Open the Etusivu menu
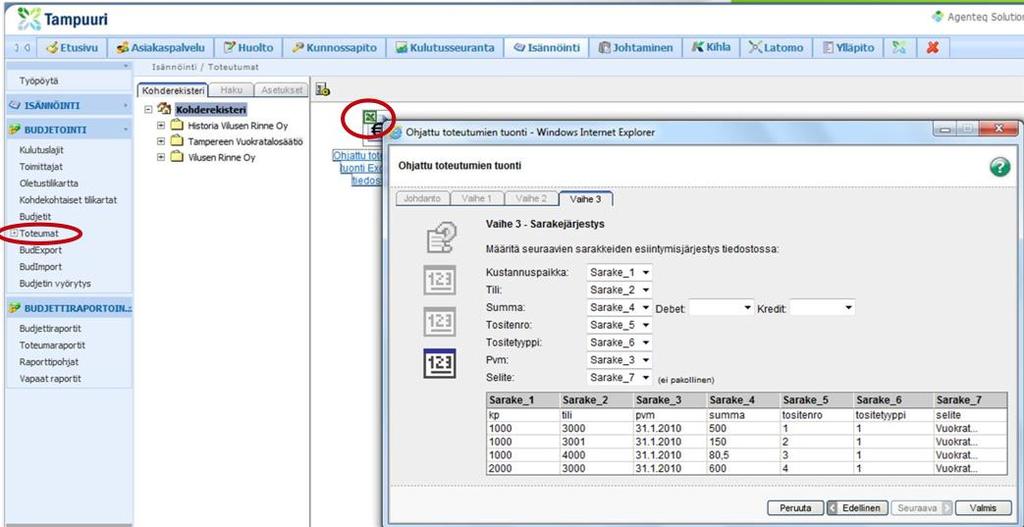 (x=72, y=48)
